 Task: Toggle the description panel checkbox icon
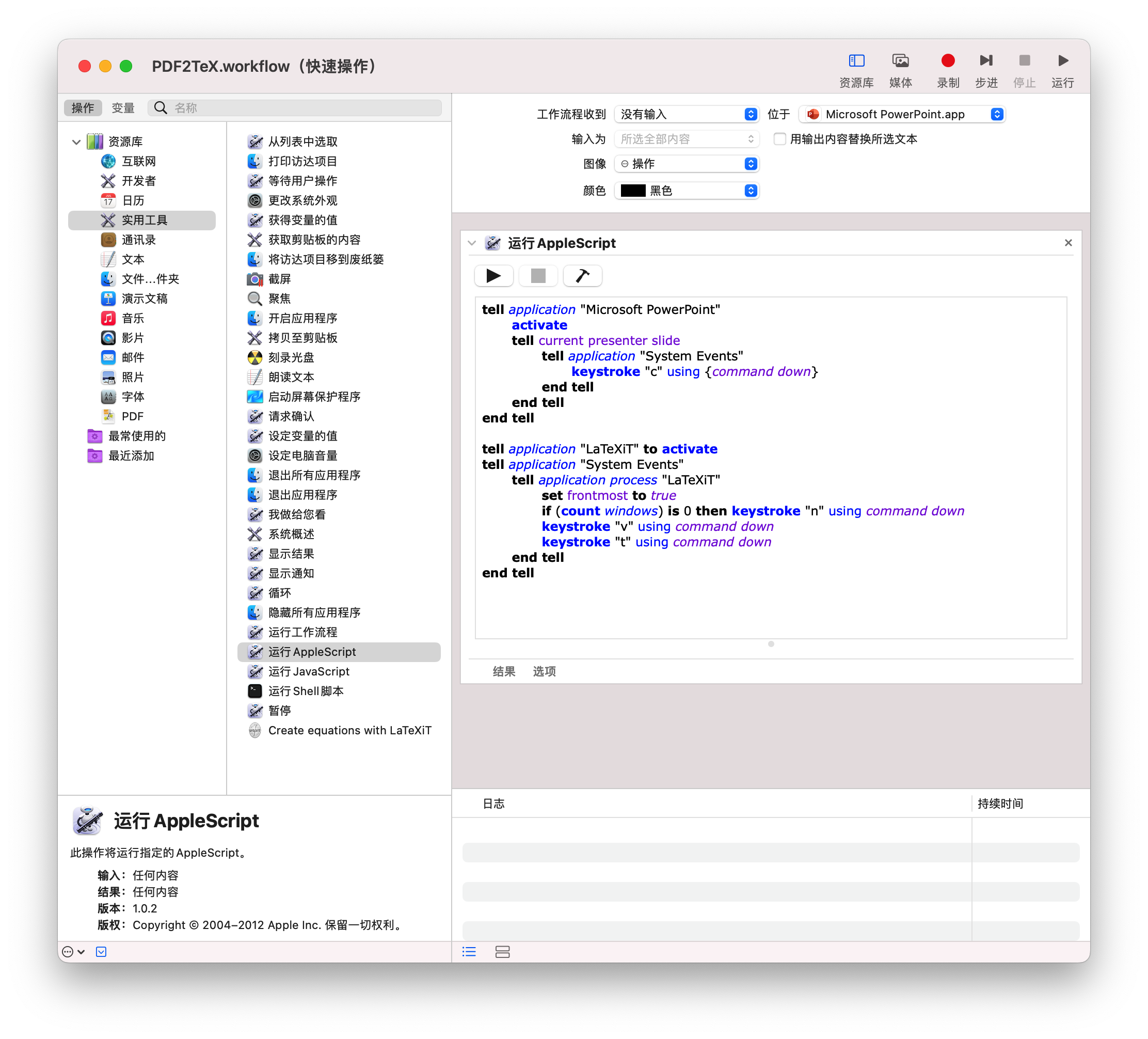click(101, 952)
